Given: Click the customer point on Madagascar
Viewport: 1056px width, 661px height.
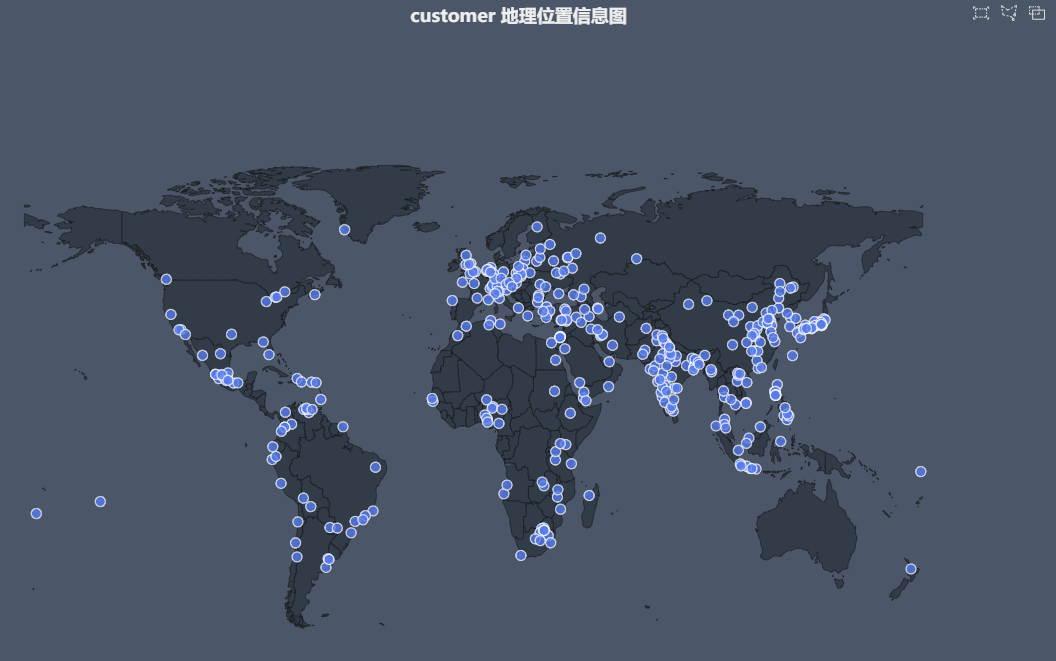Looking at the screenshot, I should coord(589,495).
